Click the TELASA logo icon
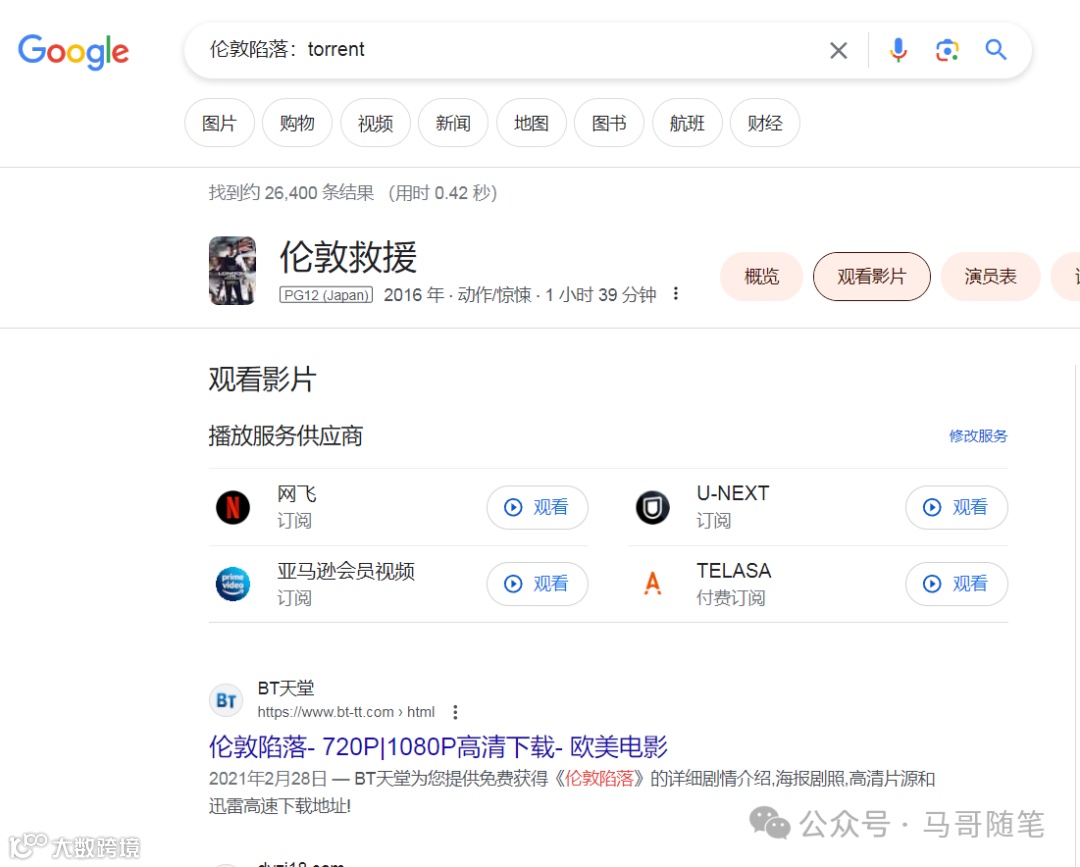The image size is (1080, 867). (652, 584)
